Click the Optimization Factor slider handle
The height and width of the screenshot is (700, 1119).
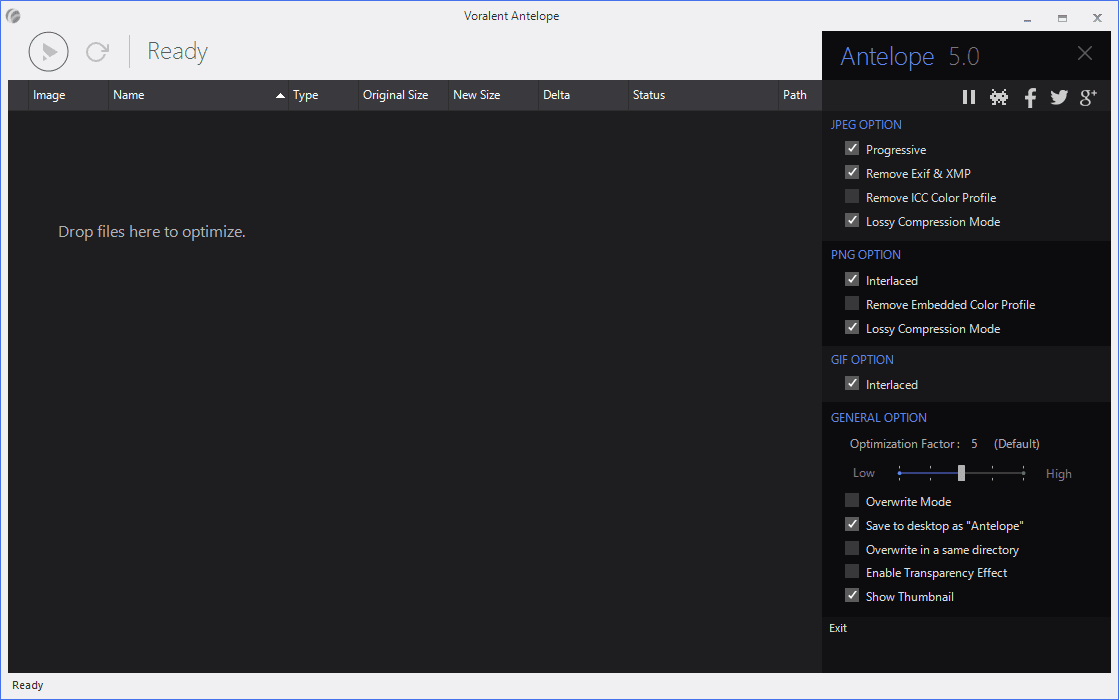(961, 473)
